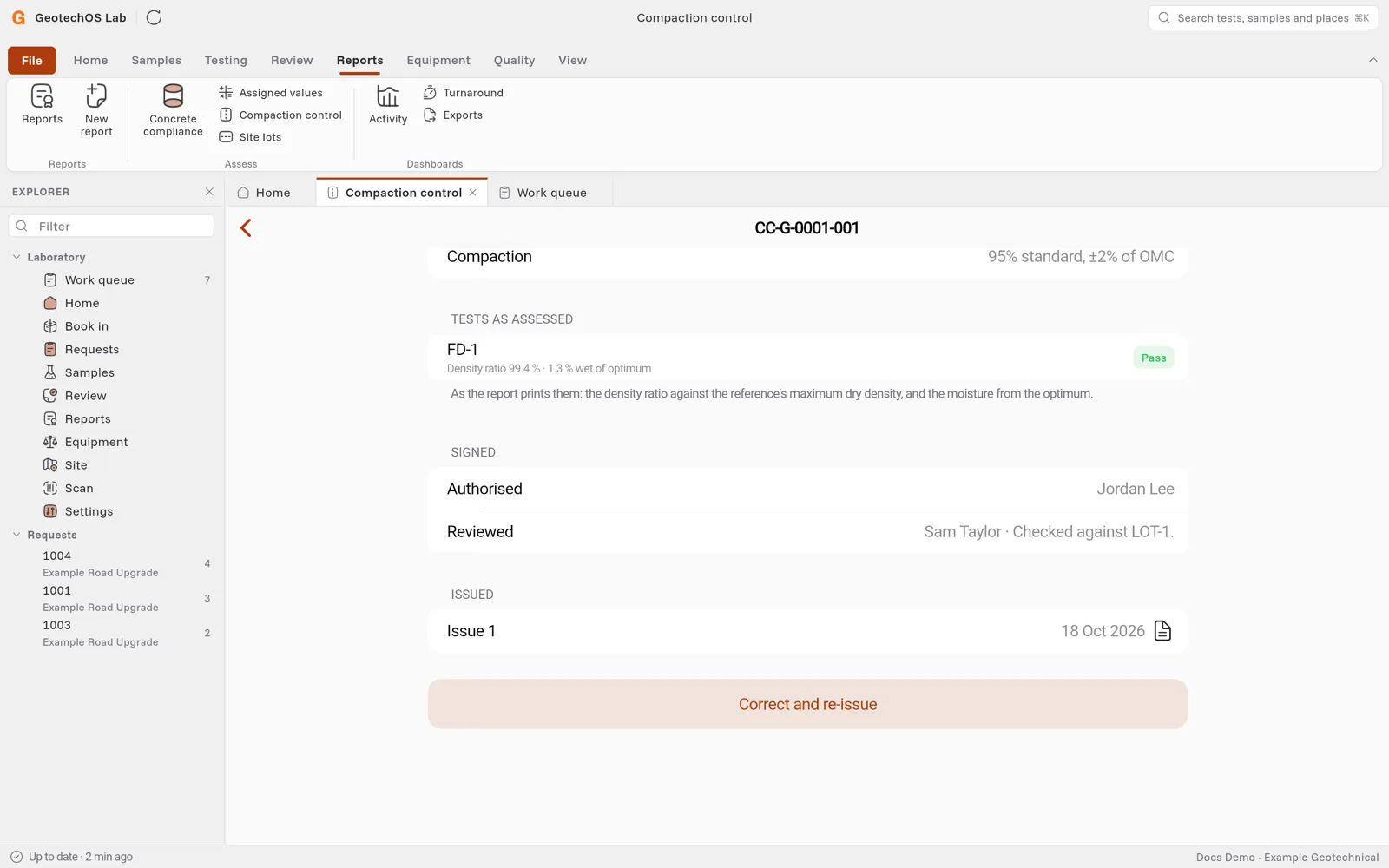
Task: Click the Up to date sync status
Action: [x=71, y=857]
